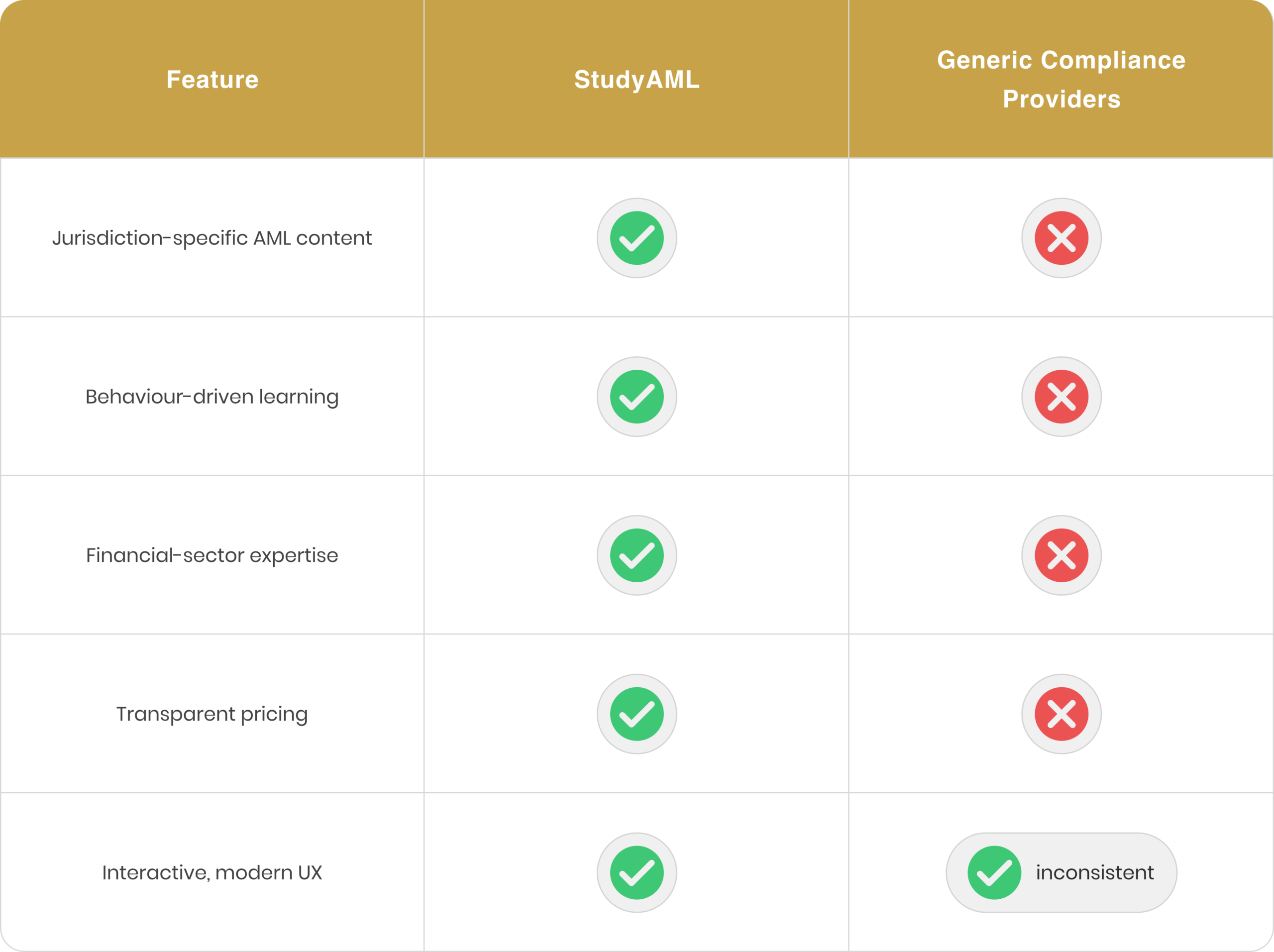Click the 'Transparent pricing' row label
Screen dimensions: 1274x952
pos(212,714)
